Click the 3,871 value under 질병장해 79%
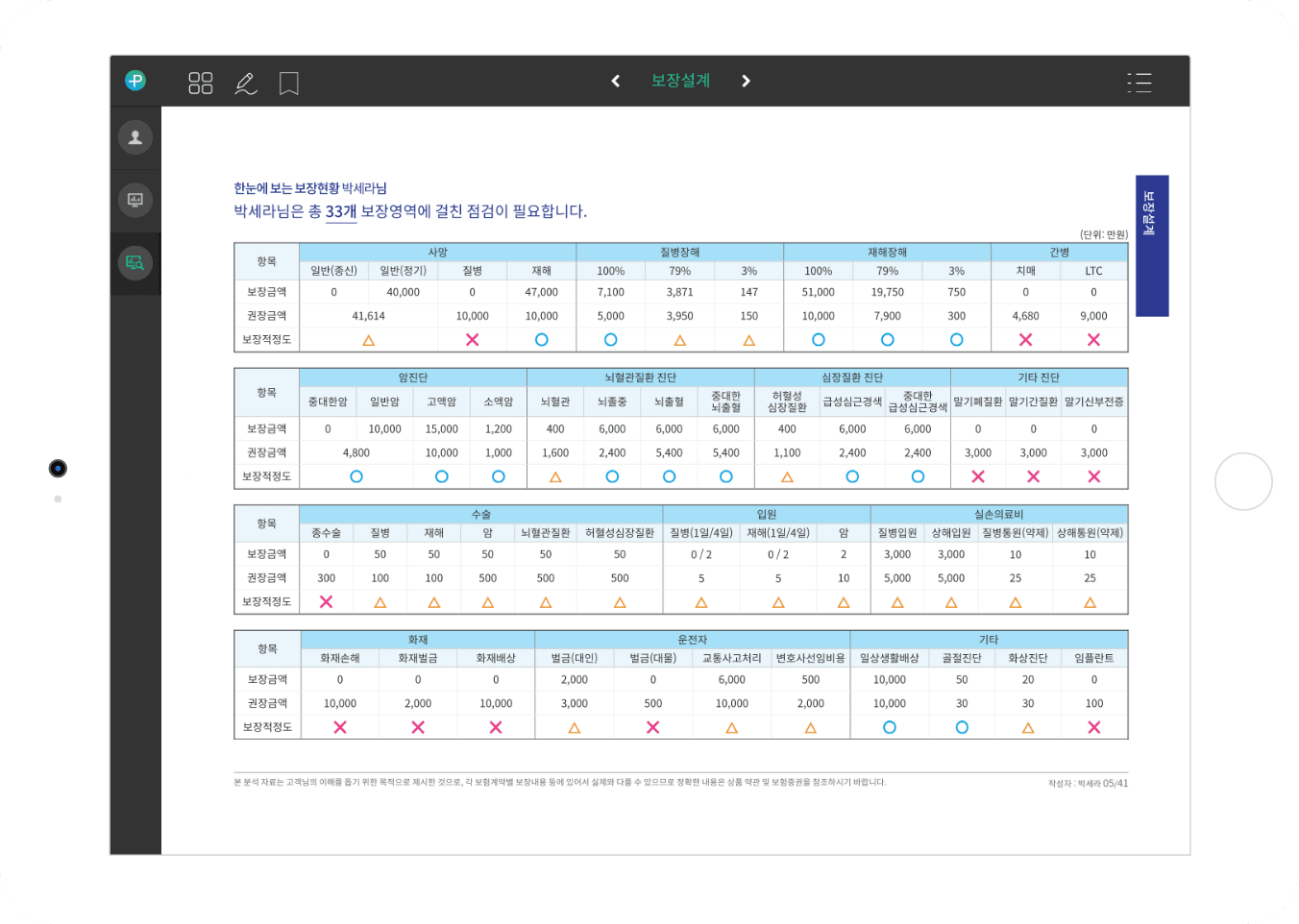The width and height of the screenshot is (1299, 924). (679, 292)
